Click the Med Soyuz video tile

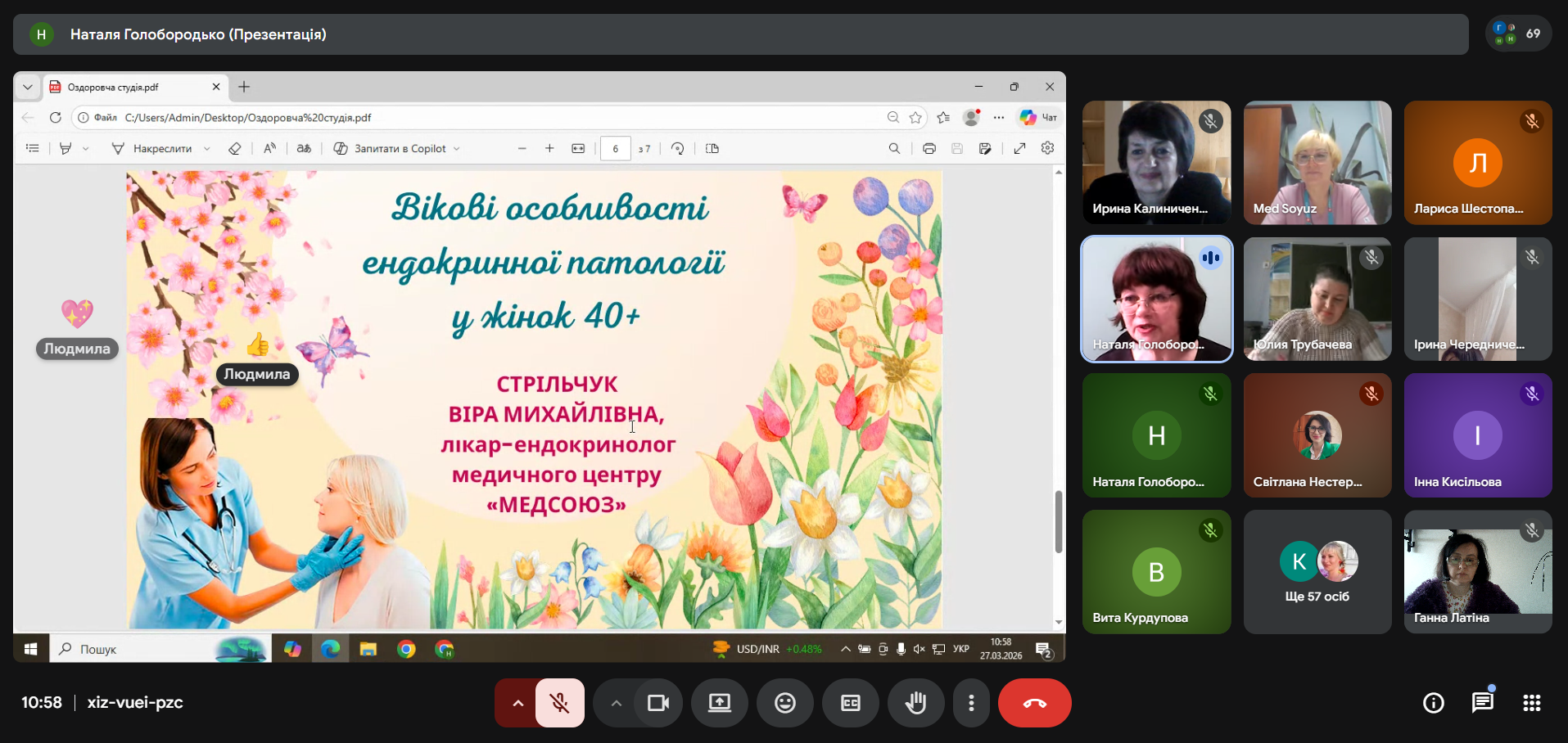coord(1317,163)
